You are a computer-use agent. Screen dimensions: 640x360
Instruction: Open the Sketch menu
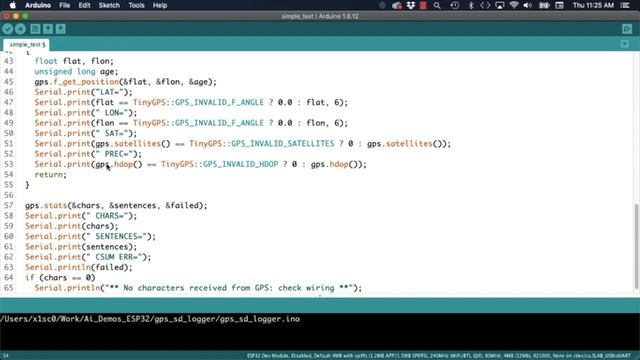(x=109, y=5)
